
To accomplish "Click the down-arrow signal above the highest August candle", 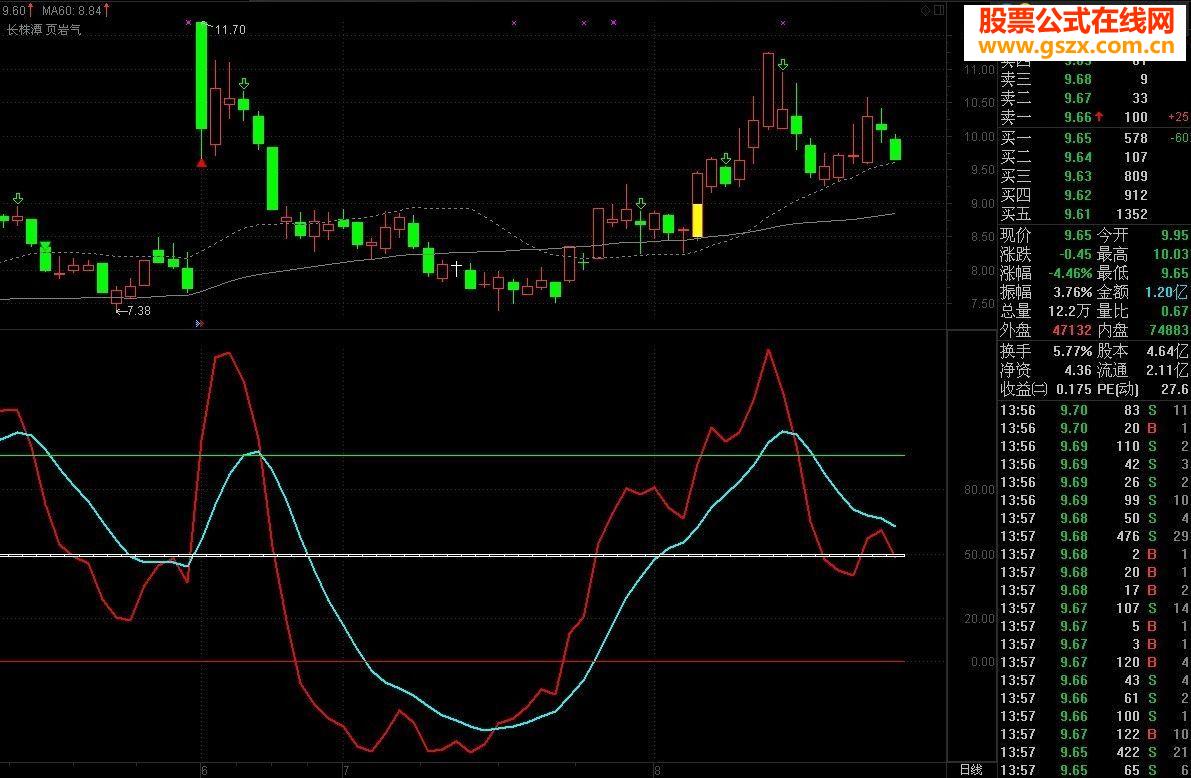I will 782,65.
